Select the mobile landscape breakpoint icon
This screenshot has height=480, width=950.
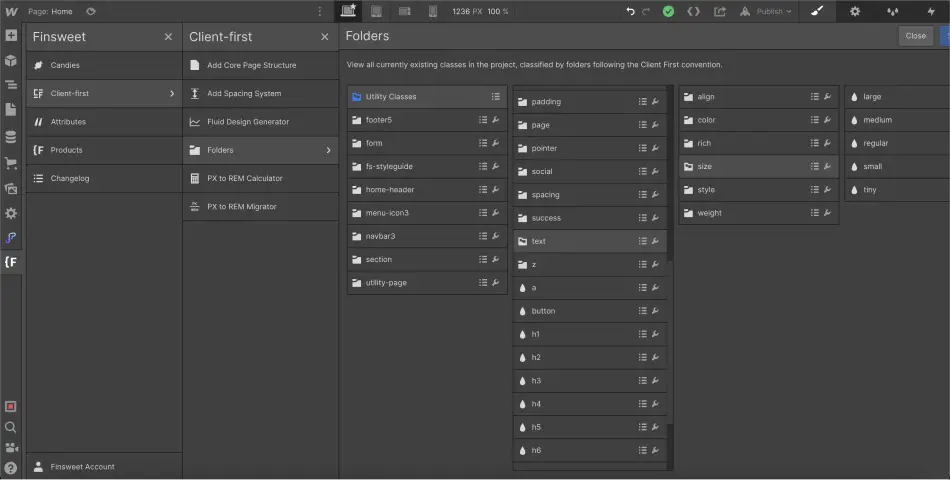click(x=405, y=11)
